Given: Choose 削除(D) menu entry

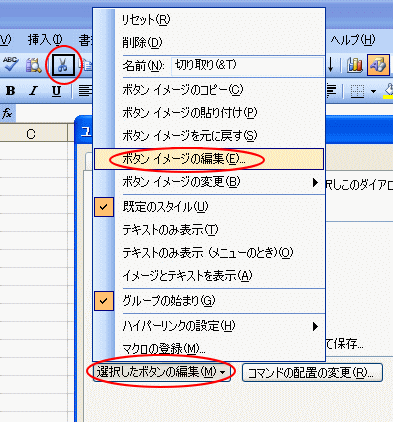Looking at the screenshot, I should [x=209, y=43].
